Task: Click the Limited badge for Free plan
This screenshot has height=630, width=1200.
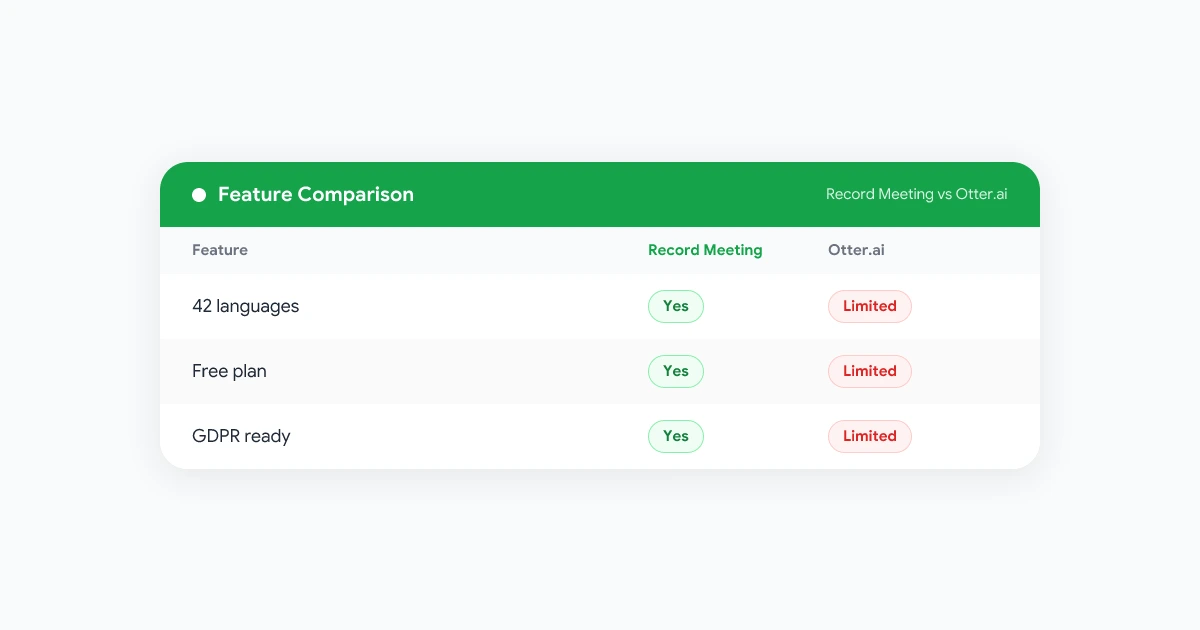Action: [x=870, y=371]
